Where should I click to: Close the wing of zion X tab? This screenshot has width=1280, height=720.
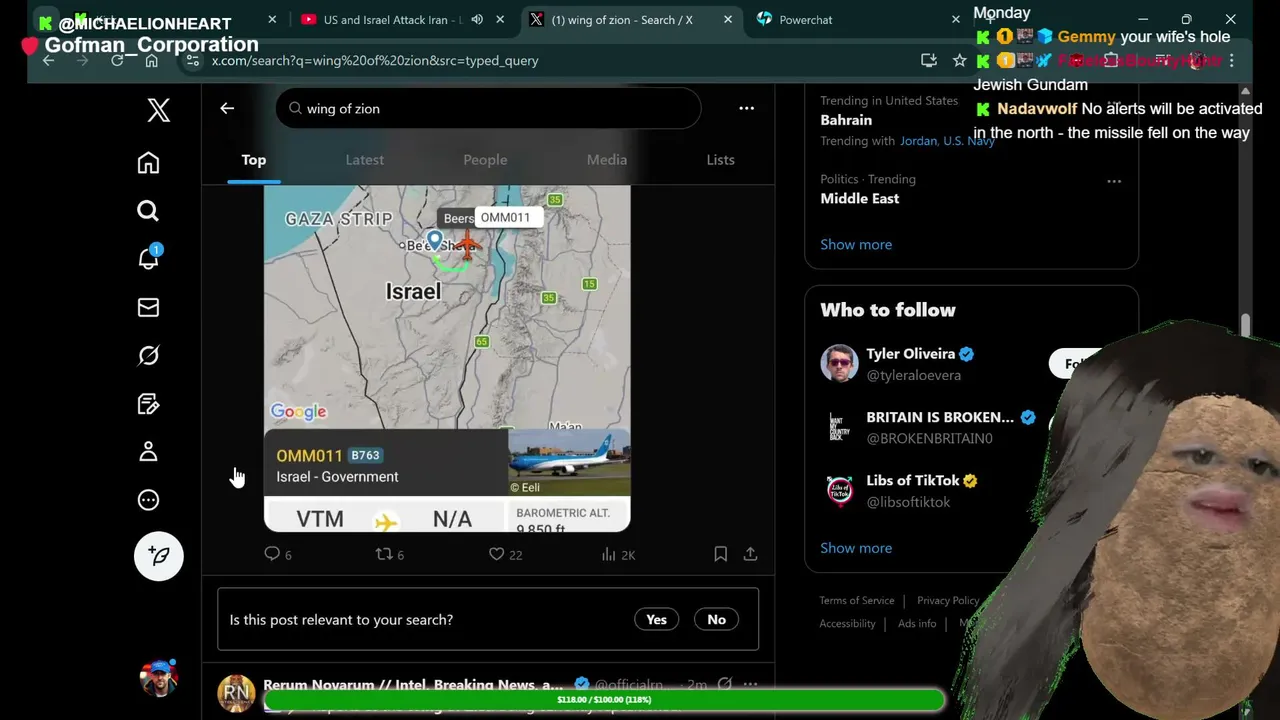tap(727, 19)
